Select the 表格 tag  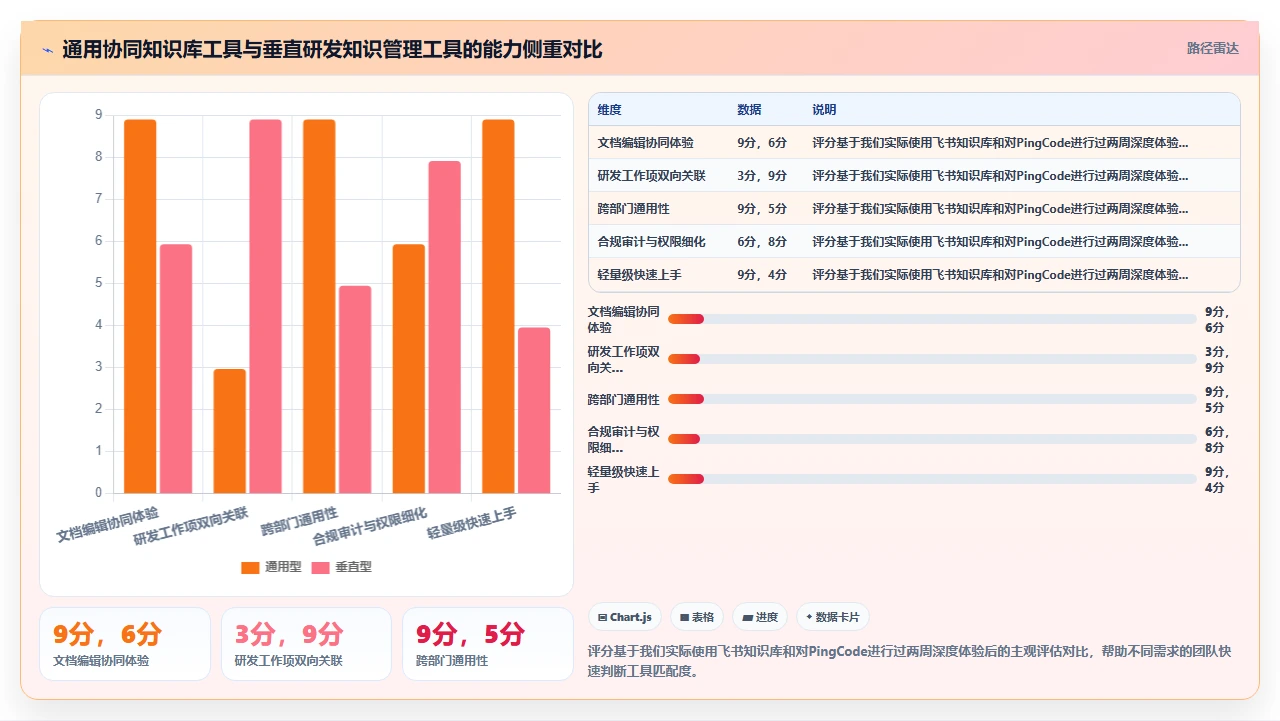(696, 617)
